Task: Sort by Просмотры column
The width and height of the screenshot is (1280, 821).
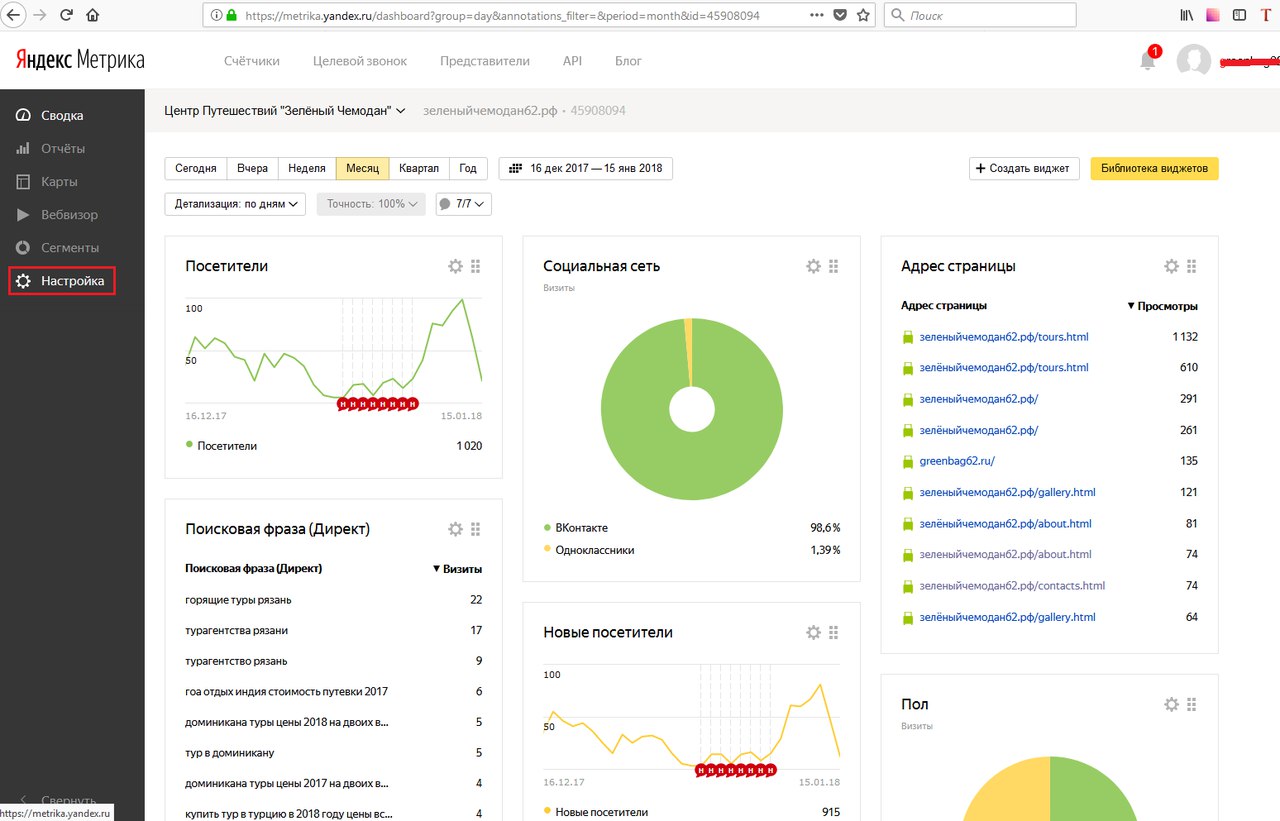Action: [x=1162, y=306]
